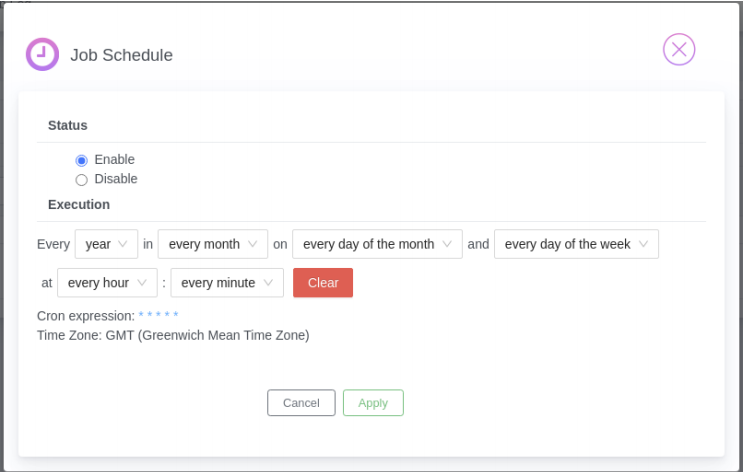The width and height of the screenshot is (747, 472).
Task: Click the chevron arrow in every month dropdown
Action: (252, 244)
